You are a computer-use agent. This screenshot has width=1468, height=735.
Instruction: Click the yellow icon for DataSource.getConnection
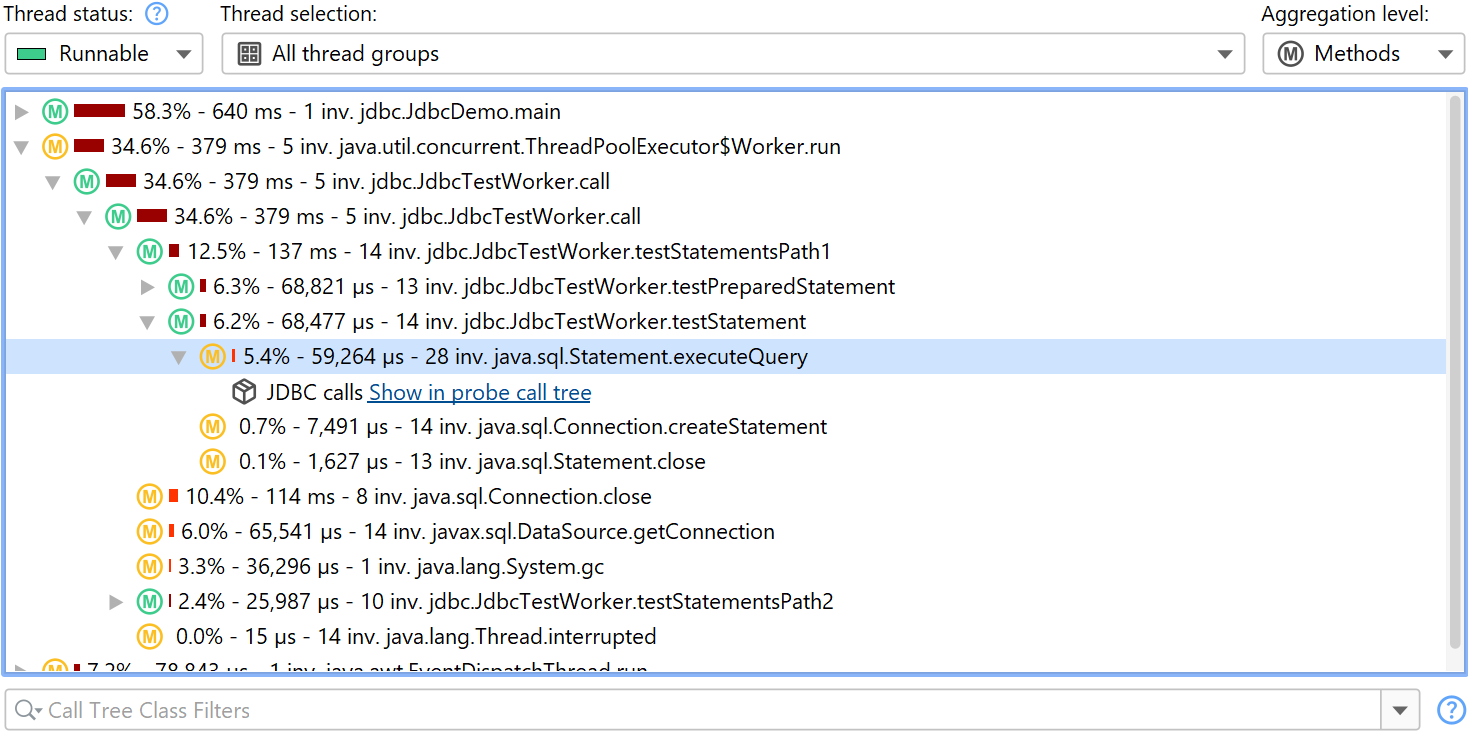click(150, 532)
